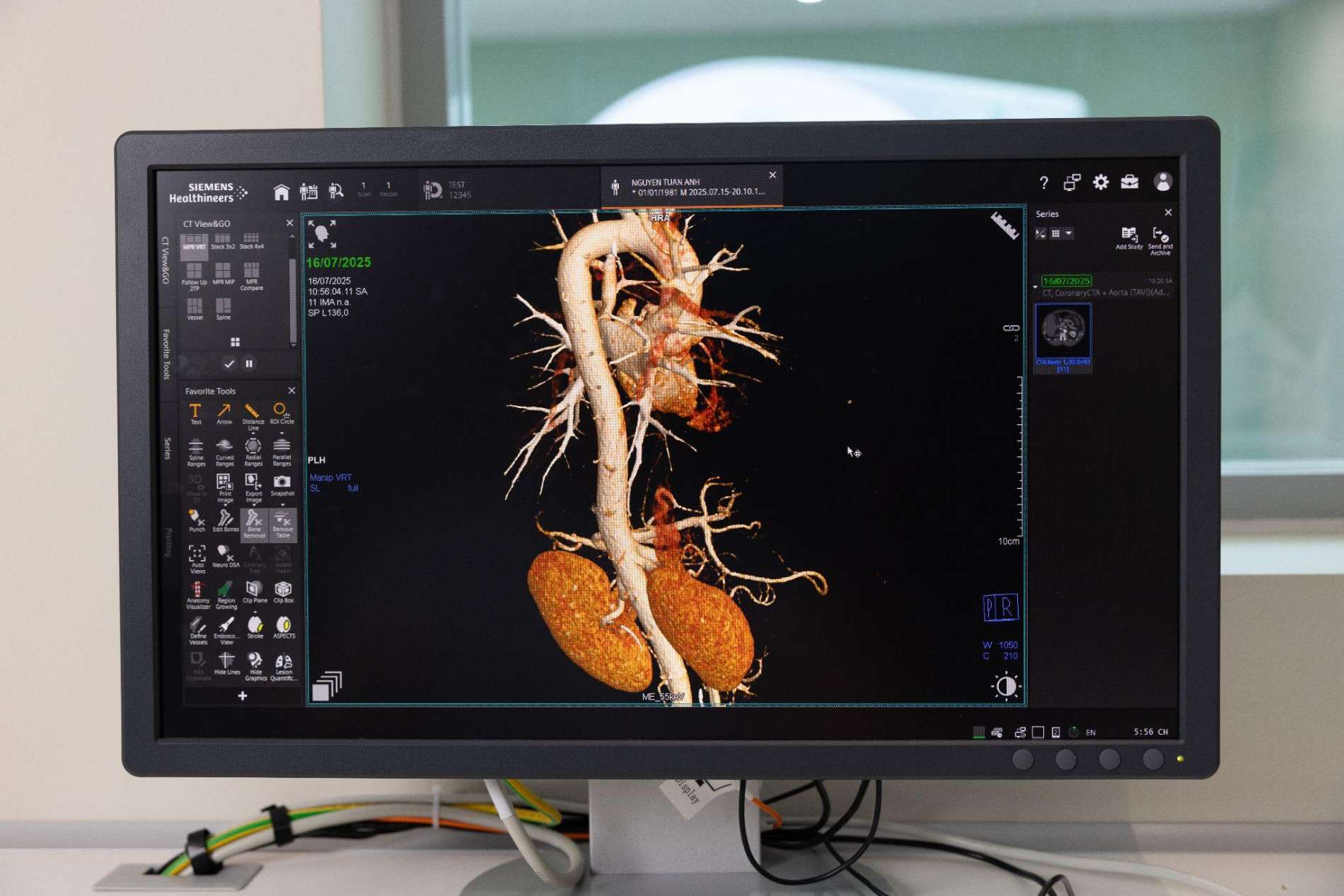The height and width of the screenshot is (896, 1344).
Task: Select the Punch tool
Action: pos(196,519)
